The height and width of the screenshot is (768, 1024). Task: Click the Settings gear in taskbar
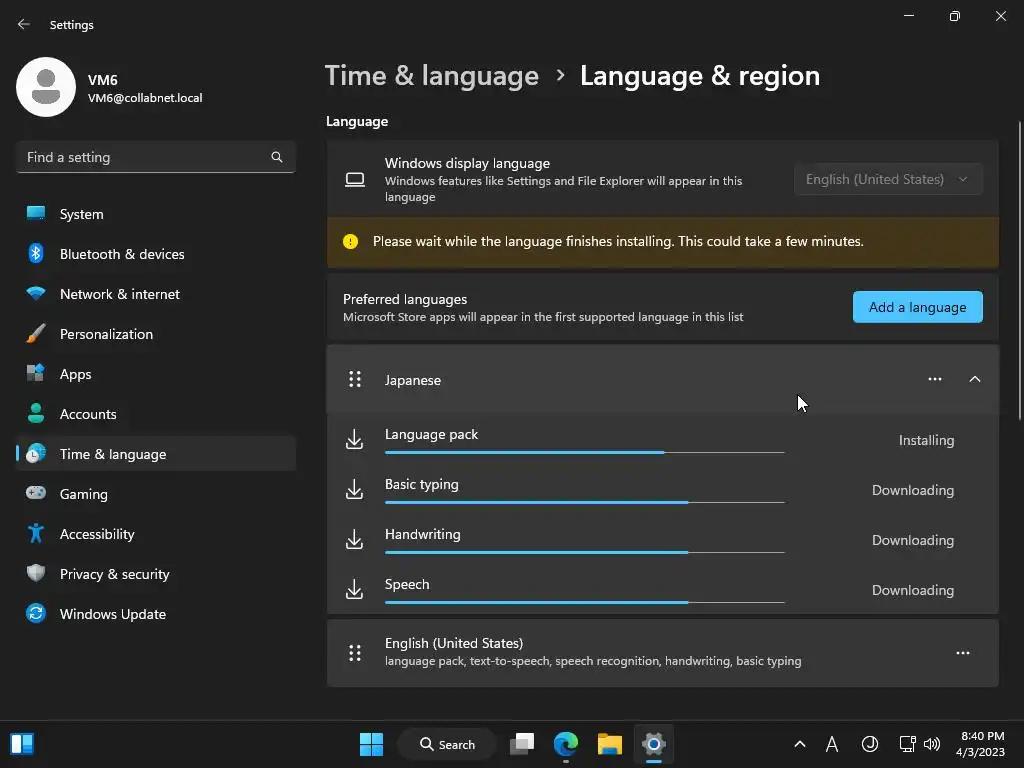coord(653,744)
